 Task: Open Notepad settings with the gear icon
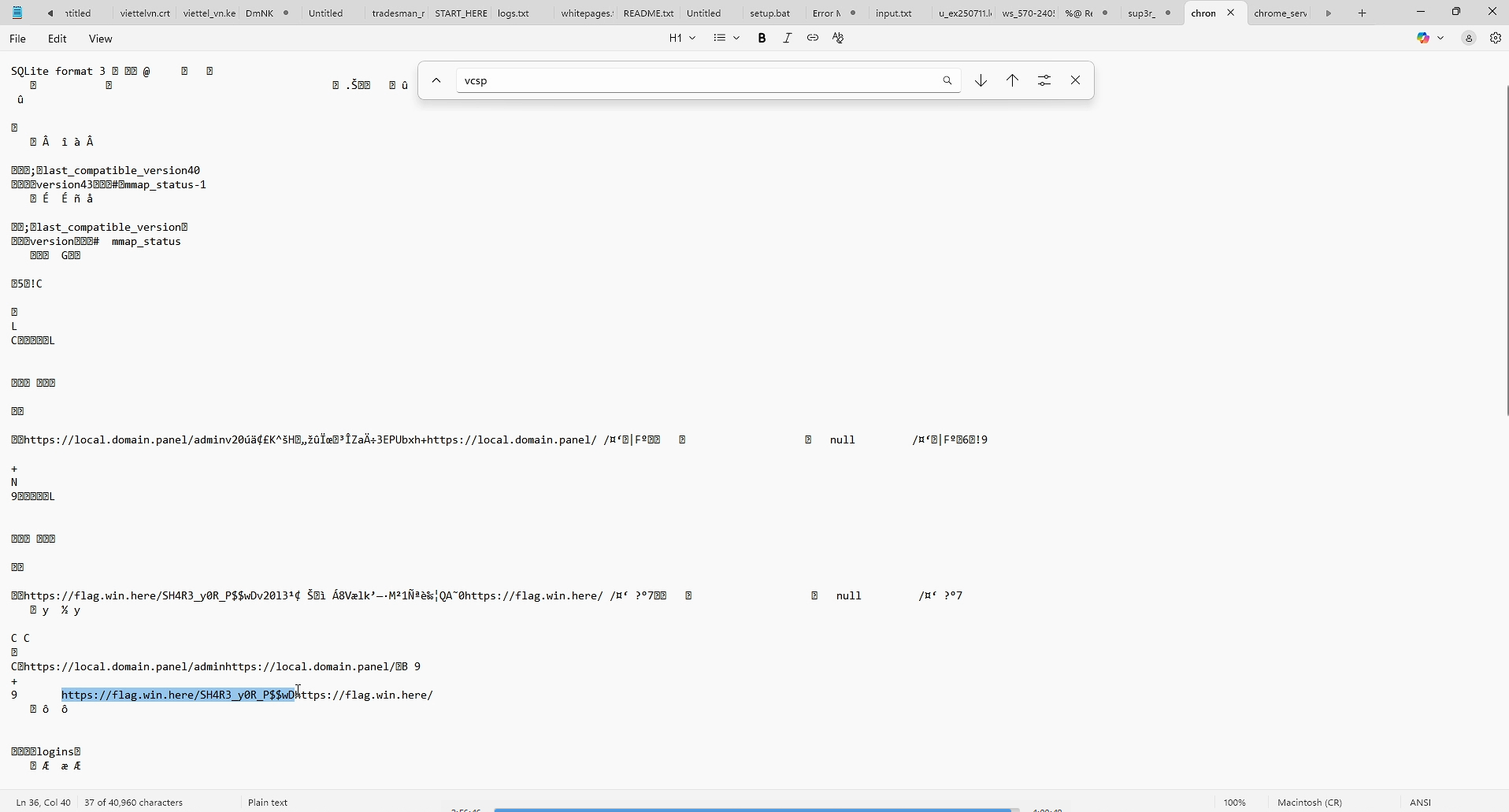pyautogui.click(x=1496, y=38)
